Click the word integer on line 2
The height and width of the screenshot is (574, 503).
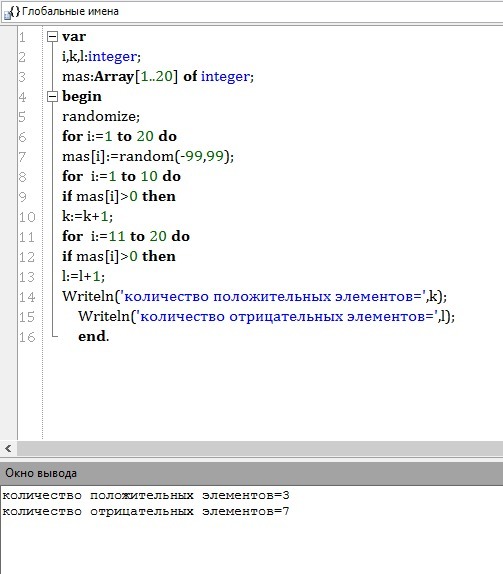click(x=112, y=57)
